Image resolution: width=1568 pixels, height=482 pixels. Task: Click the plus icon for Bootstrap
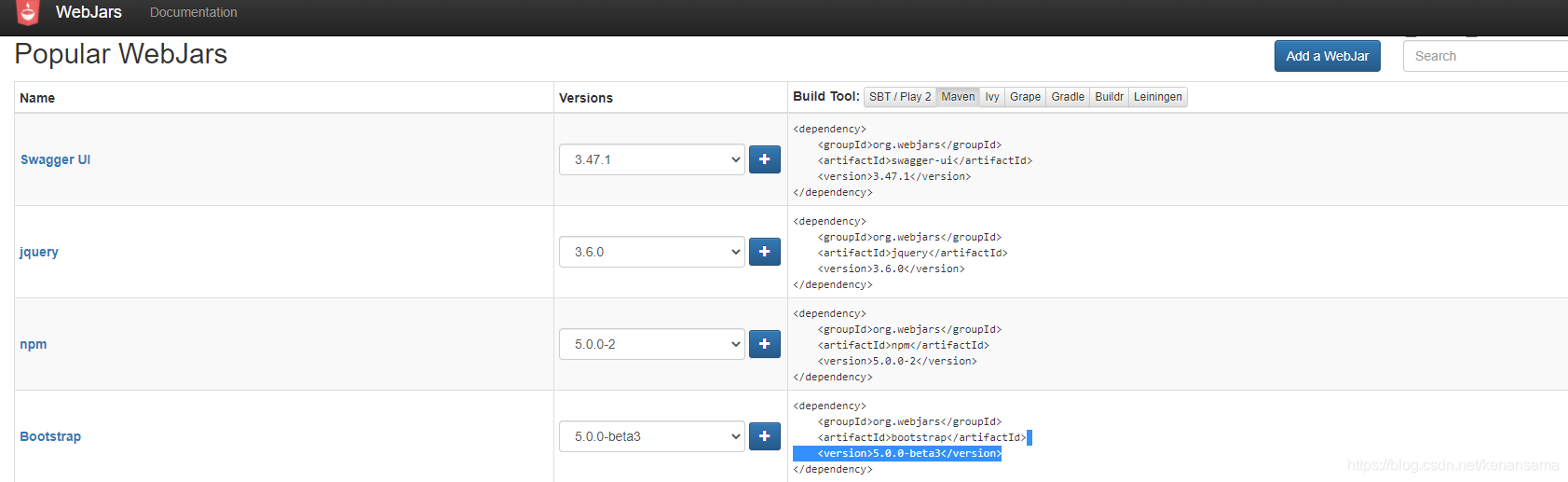click(x=765, y=436)
